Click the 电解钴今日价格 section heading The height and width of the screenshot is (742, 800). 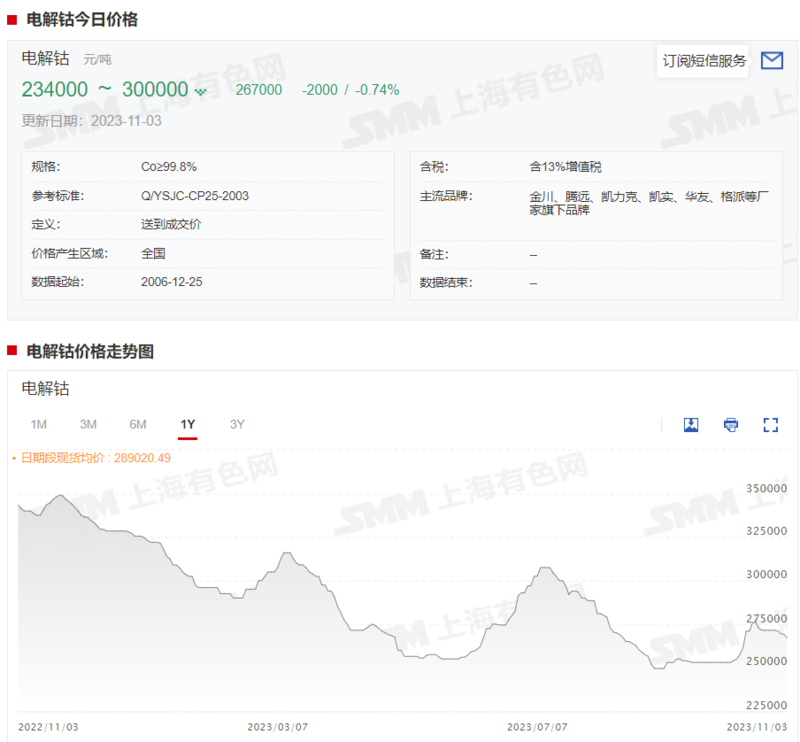click(82, 20)
